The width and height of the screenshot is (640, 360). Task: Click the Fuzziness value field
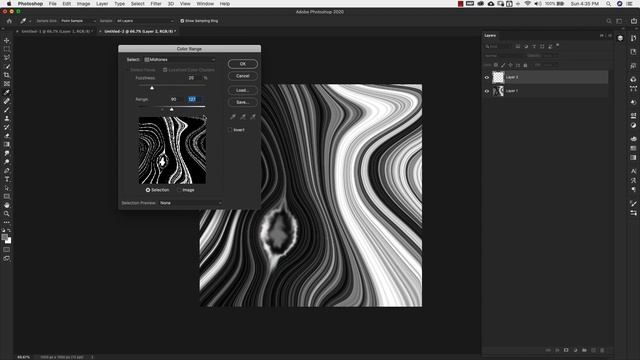192,78
